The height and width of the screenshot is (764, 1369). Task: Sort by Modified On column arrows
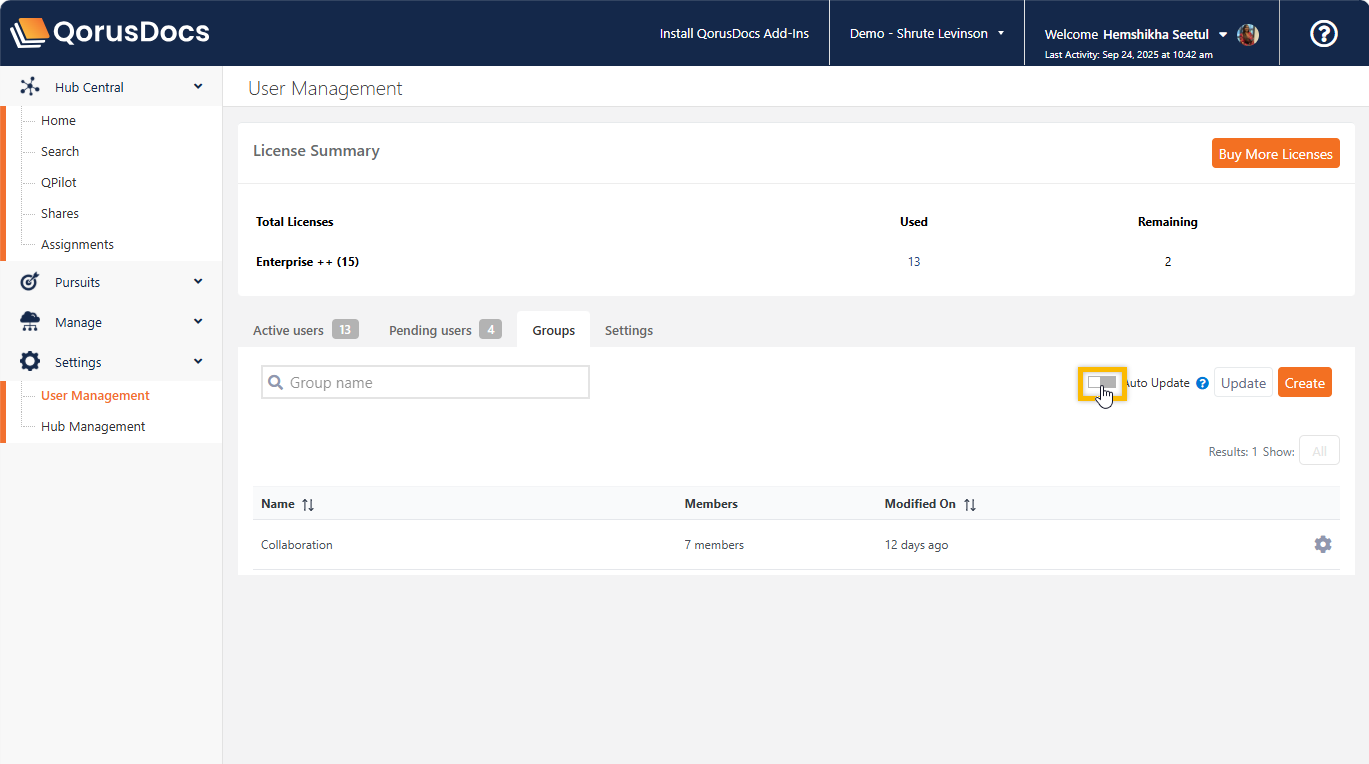coord(969,505)
